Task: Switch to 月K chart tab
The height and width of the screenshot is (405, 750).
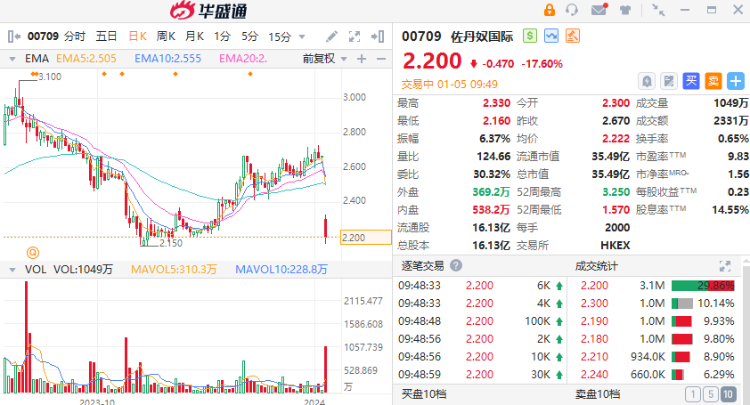Action: coord(195,36)
